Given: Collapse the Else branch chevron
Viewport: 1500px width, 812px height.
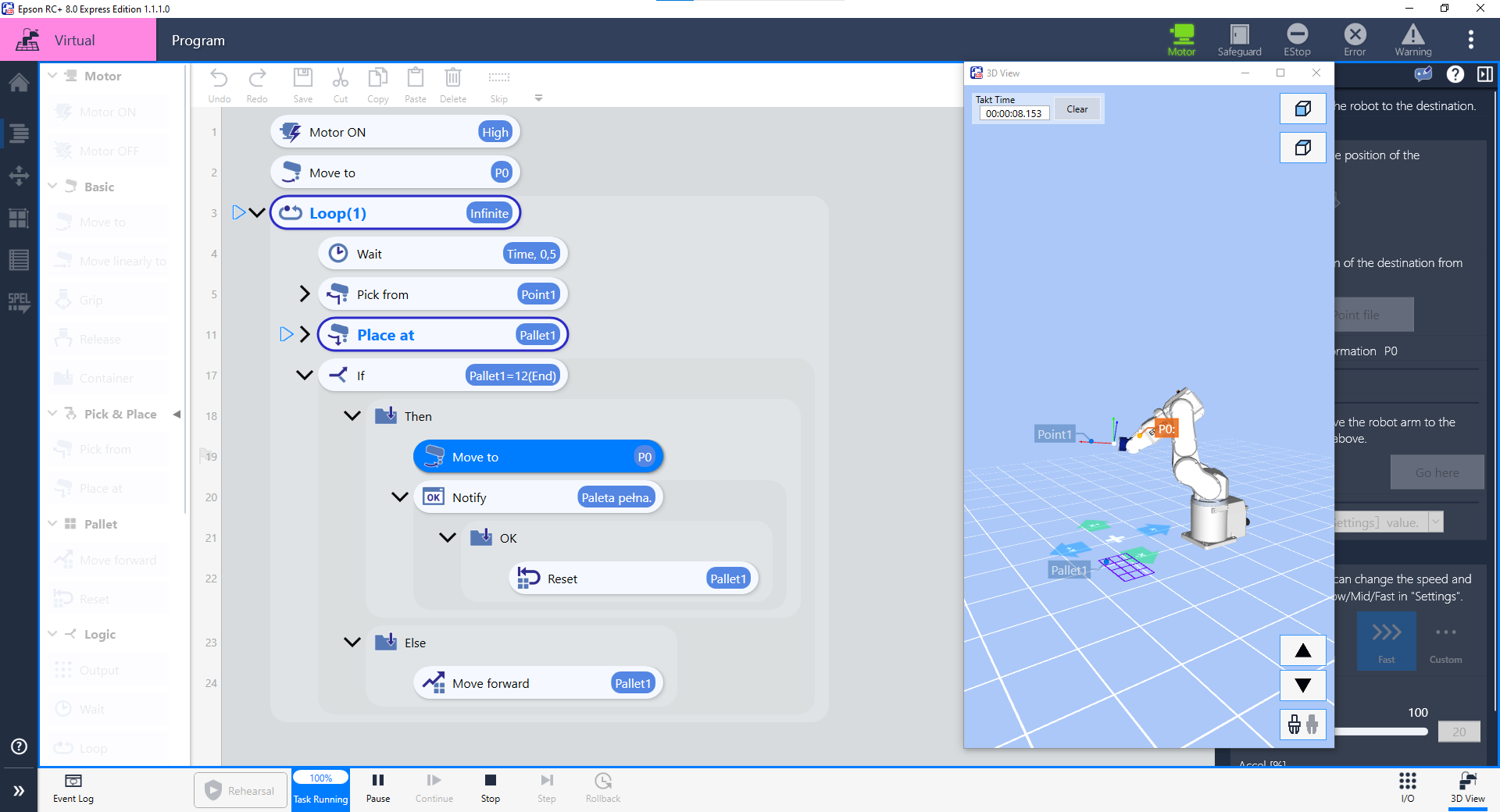Looking at the screenshot, I should 352,642.
